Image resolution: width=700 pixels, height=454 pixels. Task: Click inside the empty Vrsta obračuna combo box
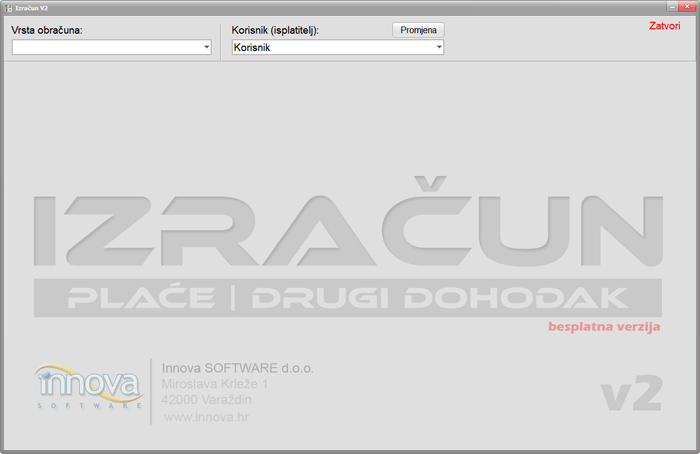pyautogui.click(x=111, y=47)
